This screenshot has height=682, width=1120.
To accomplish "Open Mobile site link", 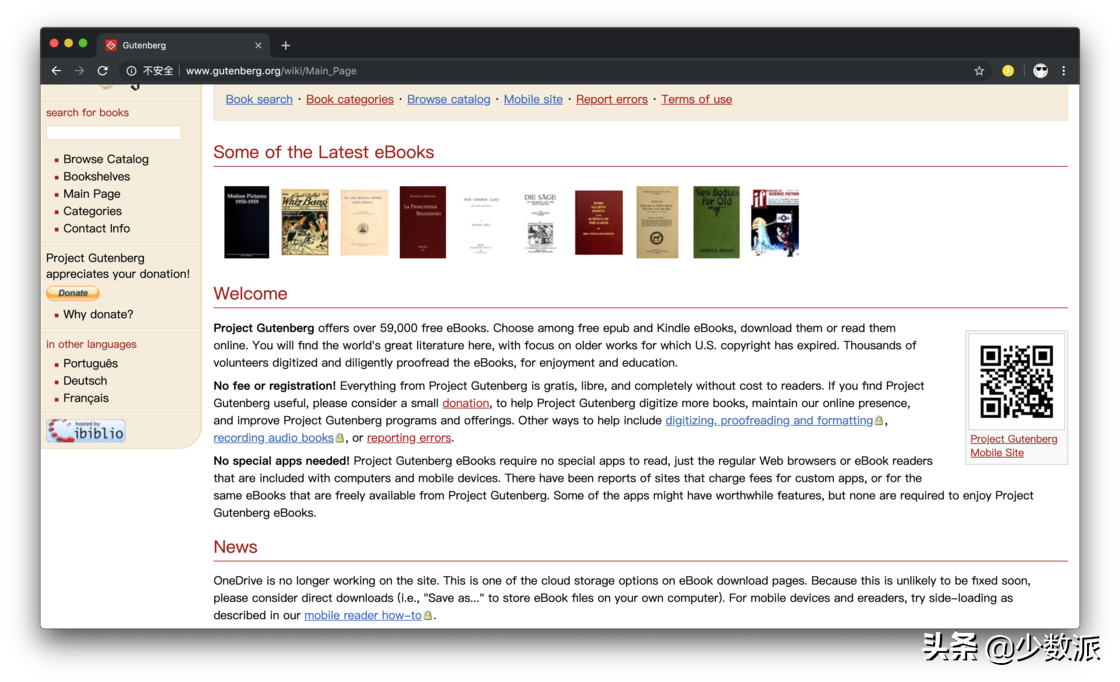I will click(x=533, y=99).
